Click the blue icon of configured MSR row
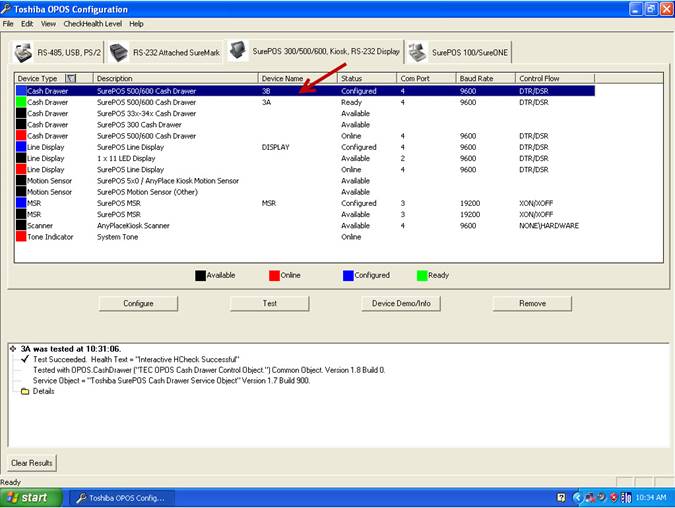675x508 pixels. 21,203
